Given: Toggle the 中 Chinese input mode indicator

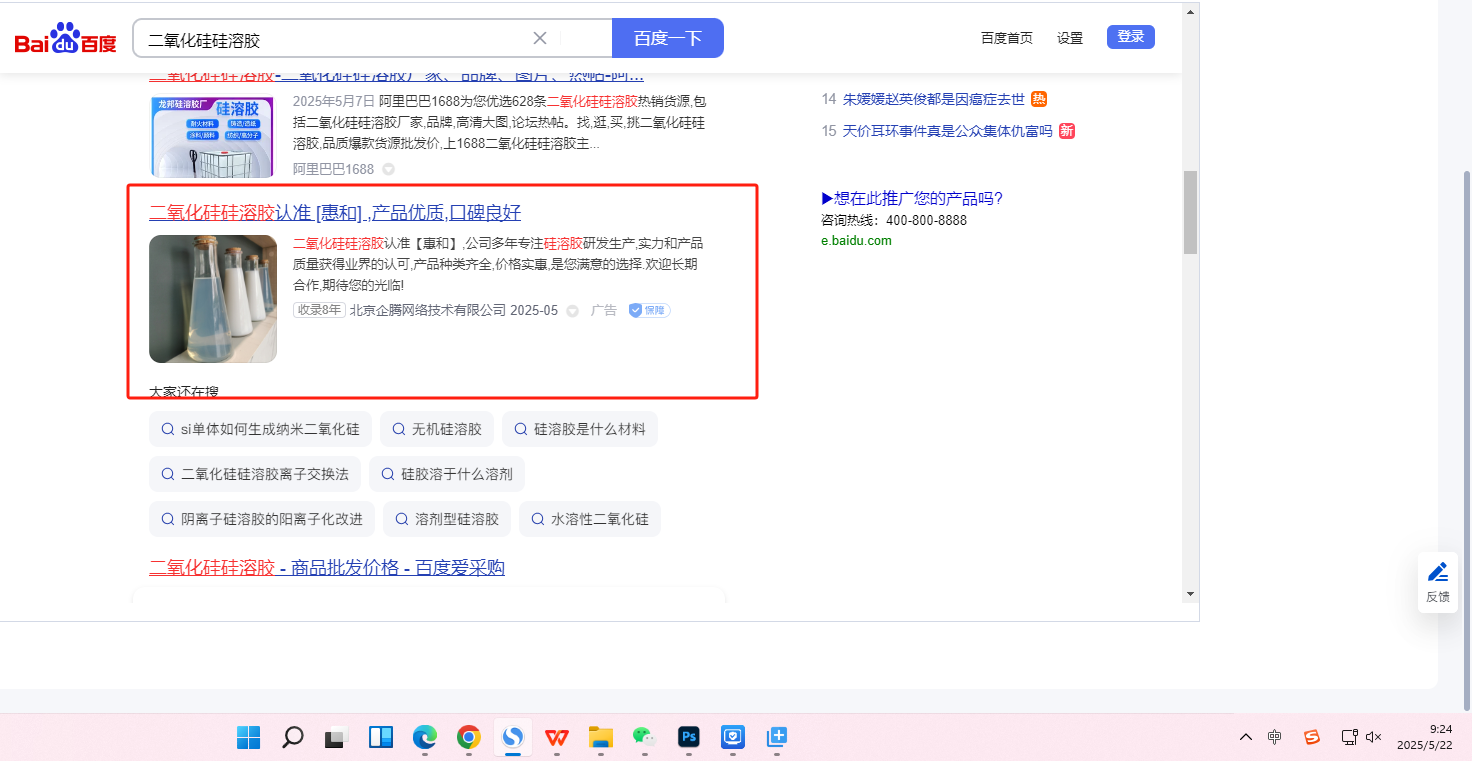Looking at the screenshot, I should click(x=1275, y=737).
